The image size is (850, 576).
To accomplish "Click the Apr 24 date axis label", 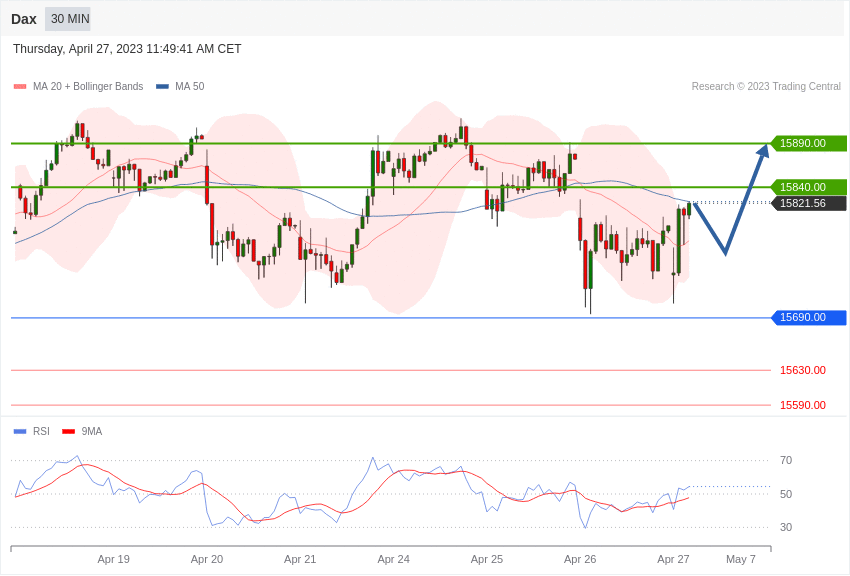I will pos(394,559).
